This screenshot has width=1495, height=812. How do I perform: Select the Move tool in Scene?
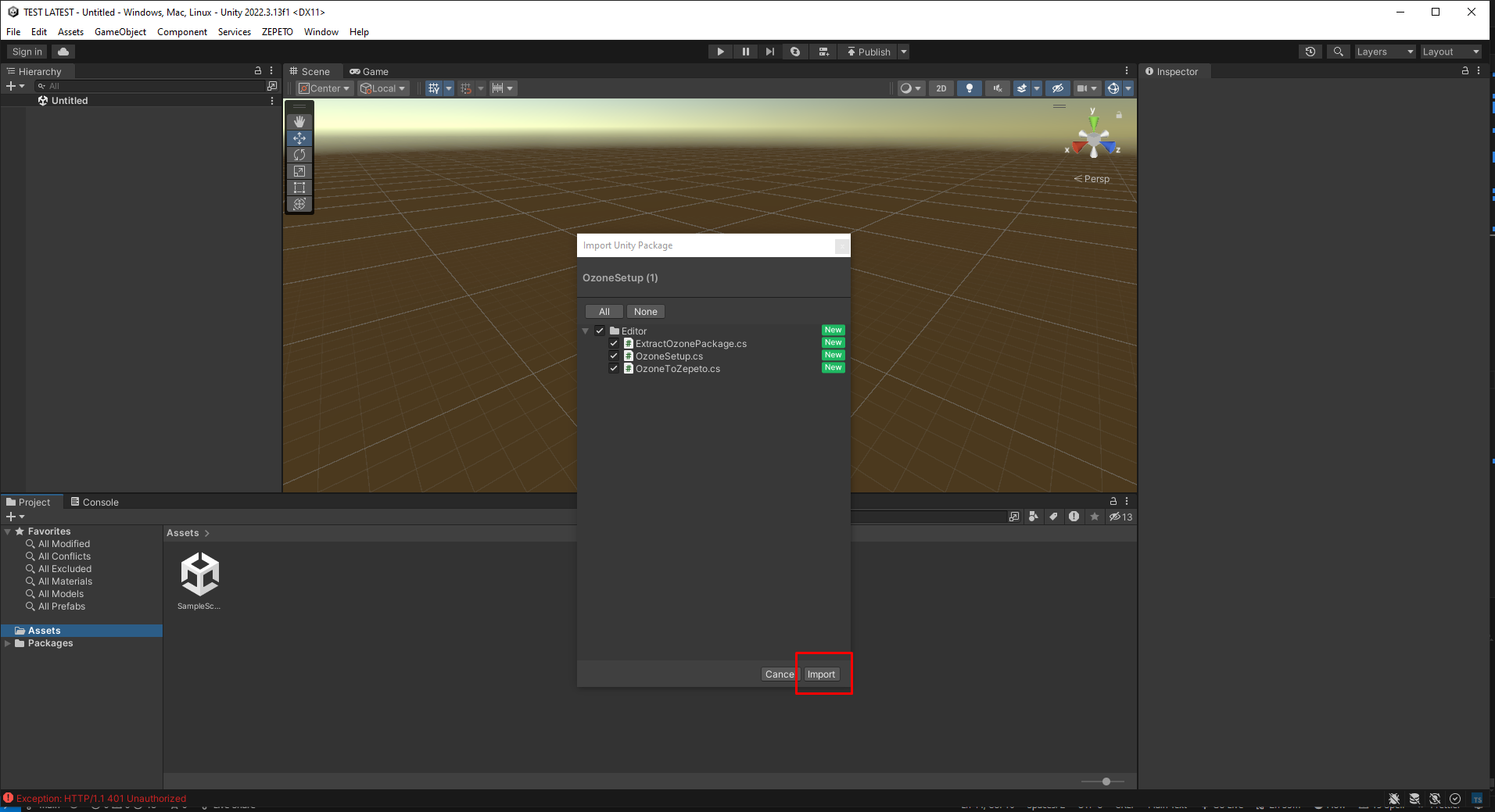tap(299, 138)
